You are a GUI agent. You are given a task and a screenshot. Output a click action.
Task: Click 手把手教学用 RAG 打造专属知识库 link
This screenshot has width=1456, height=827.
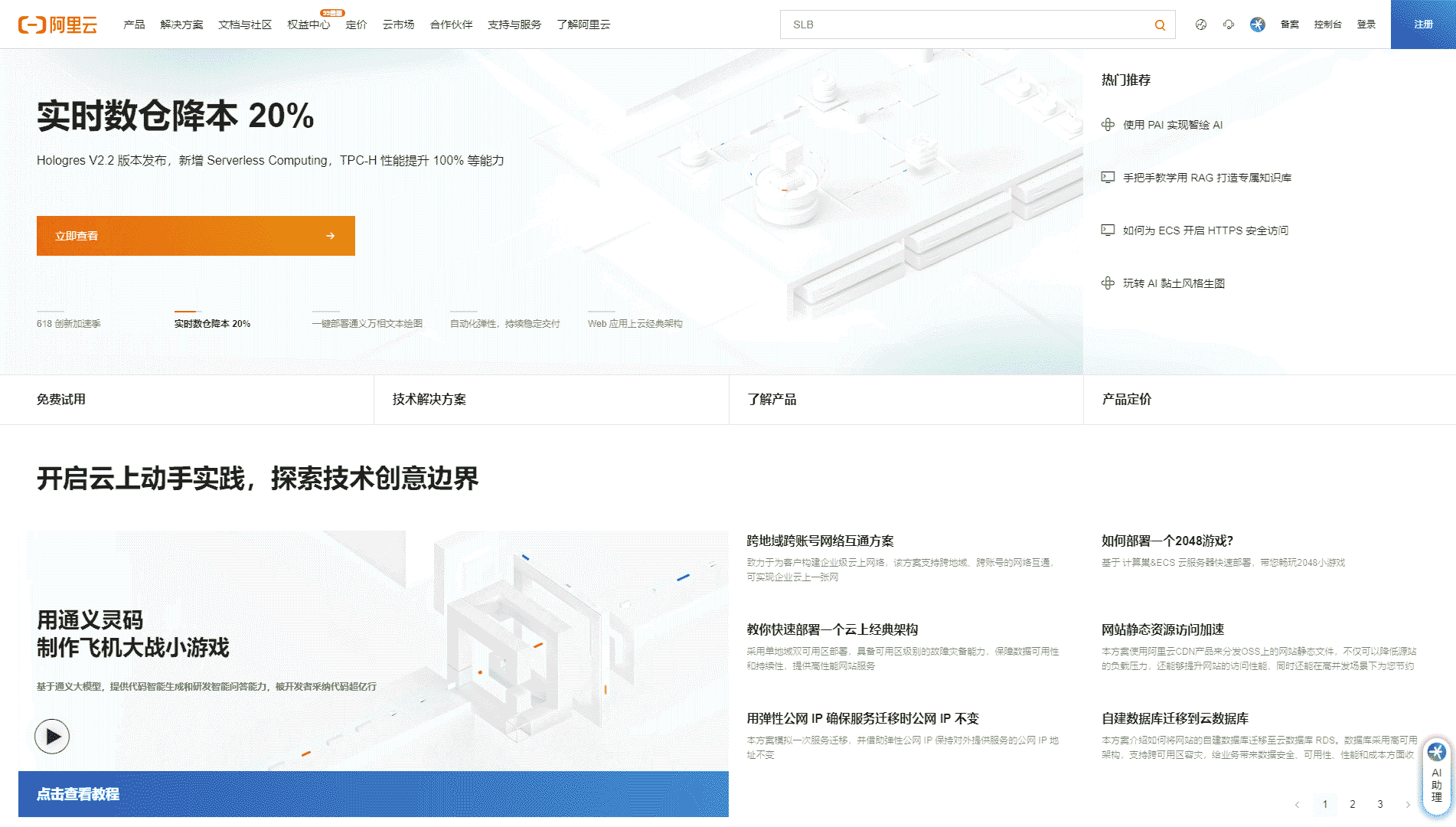pos(1207,178)
